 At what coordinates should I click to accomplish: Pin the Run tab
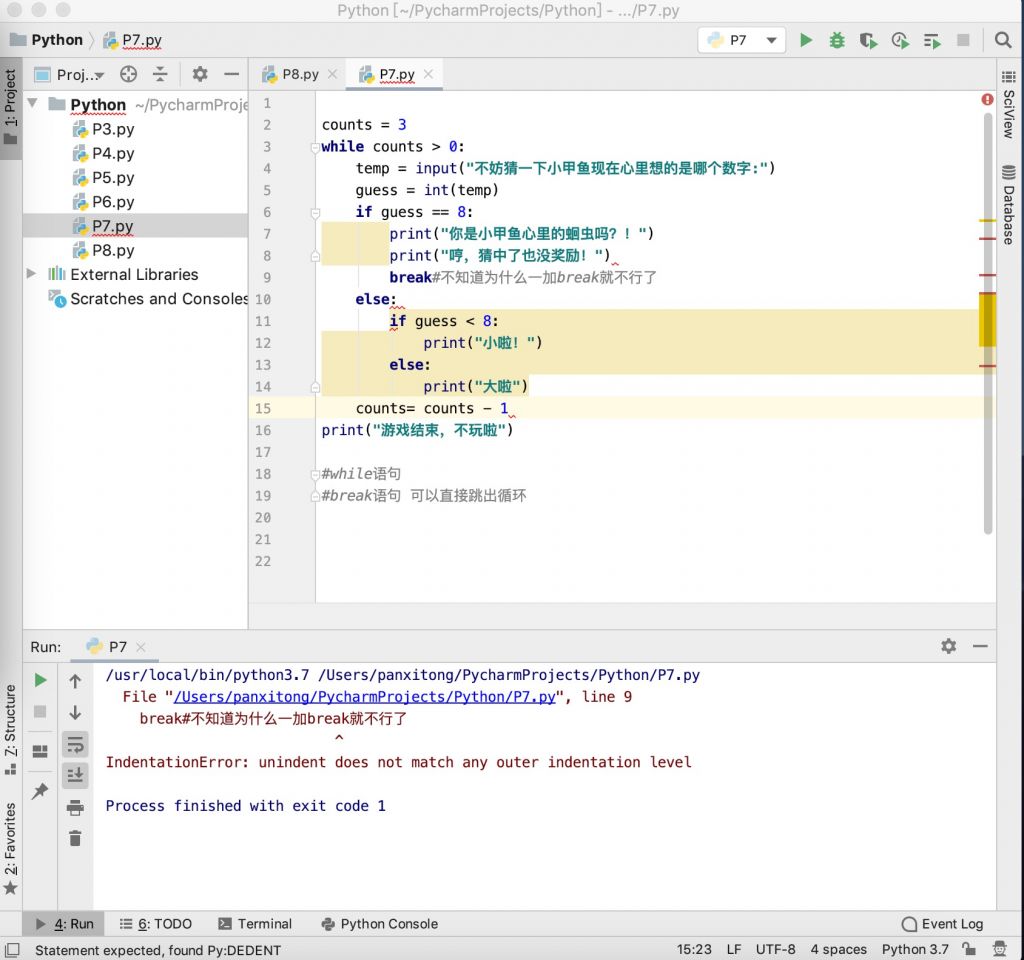[x=40, y=791]
